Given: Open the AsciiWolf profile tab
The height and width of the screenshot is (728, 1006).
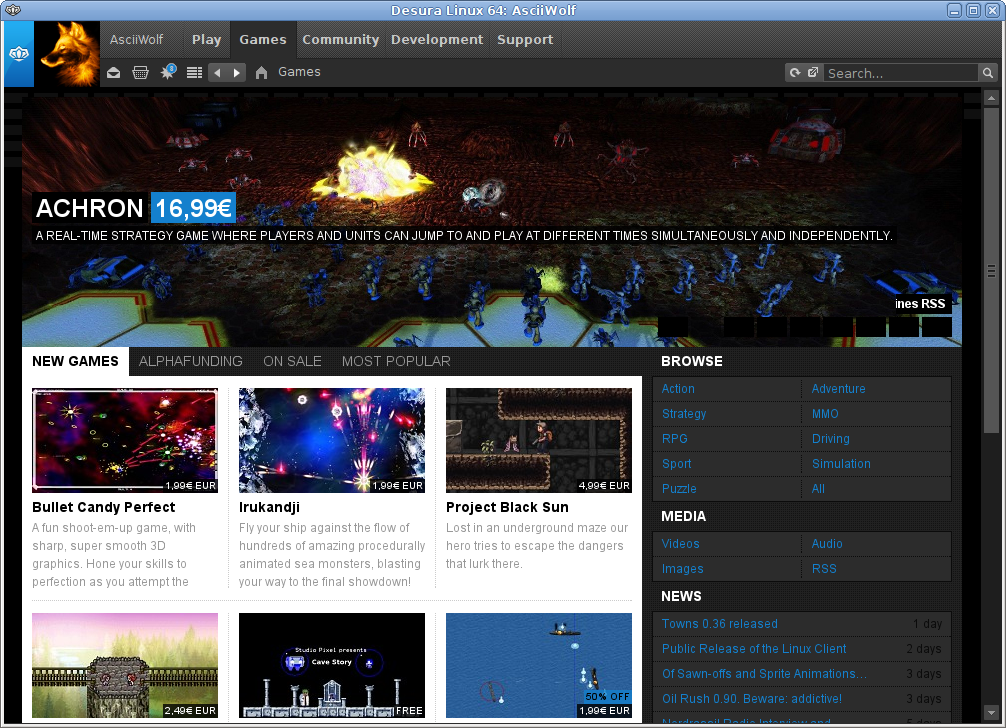Looking at the screenshot, I should (x=137, y=40).
